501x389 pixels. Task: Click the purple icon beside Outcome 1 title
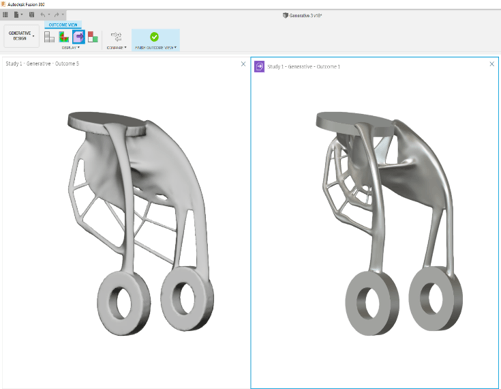[259, 66]
